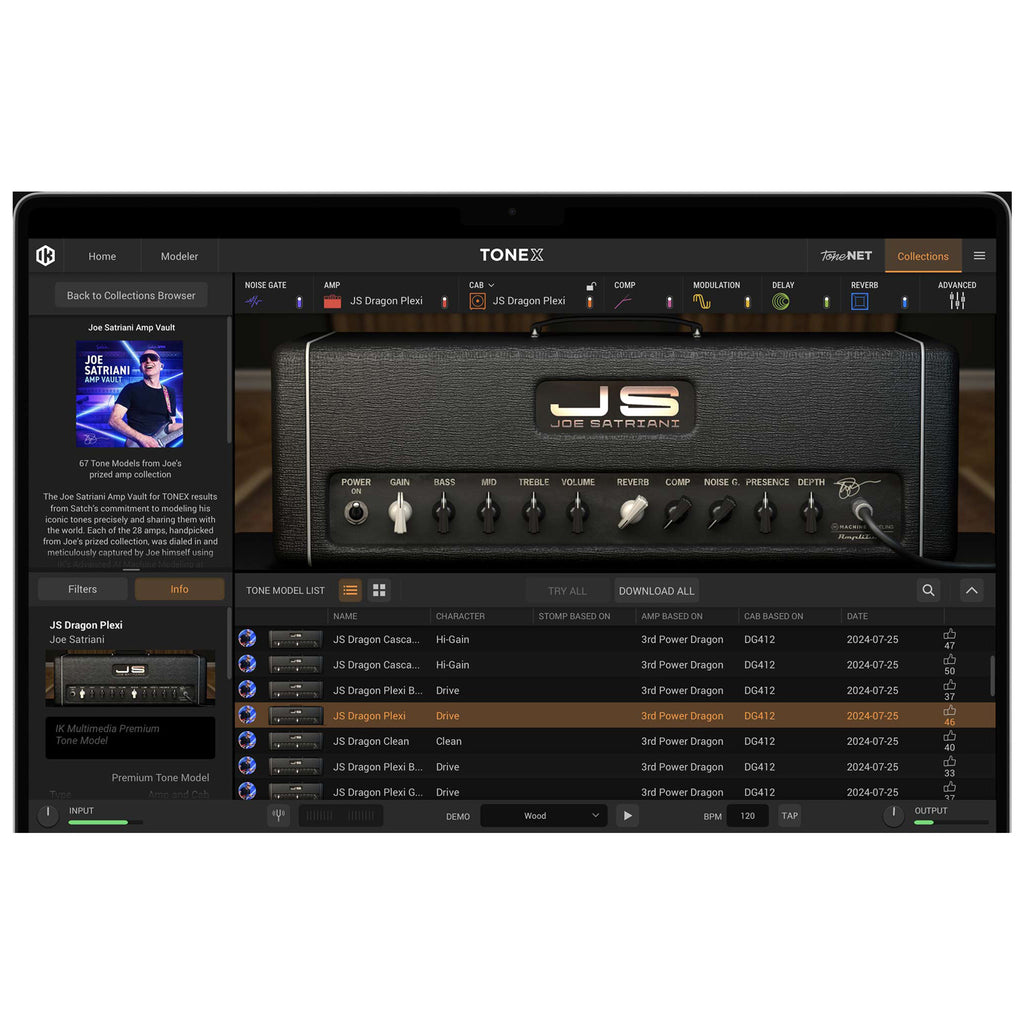Adjust the amp Presence knob
This screenshot has width=1024, height=1024.
tap(765, 513)
